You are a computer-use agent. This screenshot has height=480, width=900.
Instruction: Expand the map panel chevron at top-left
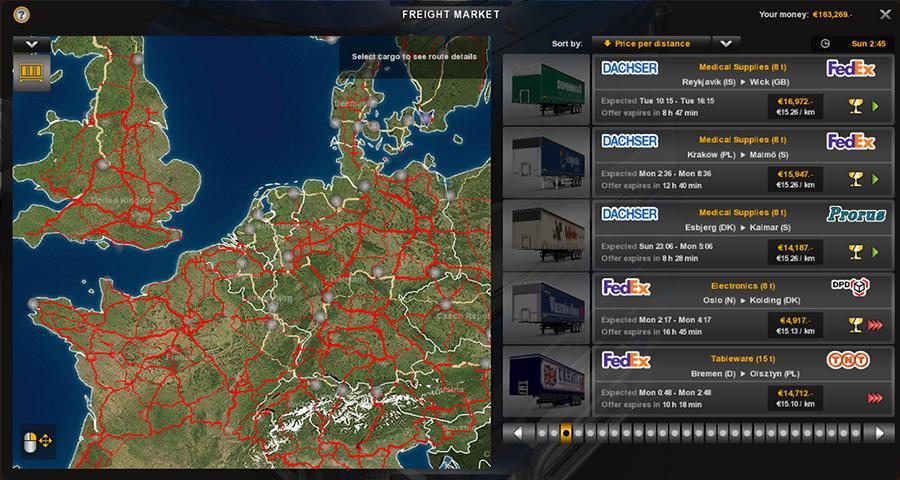click(x=31, y=44)
